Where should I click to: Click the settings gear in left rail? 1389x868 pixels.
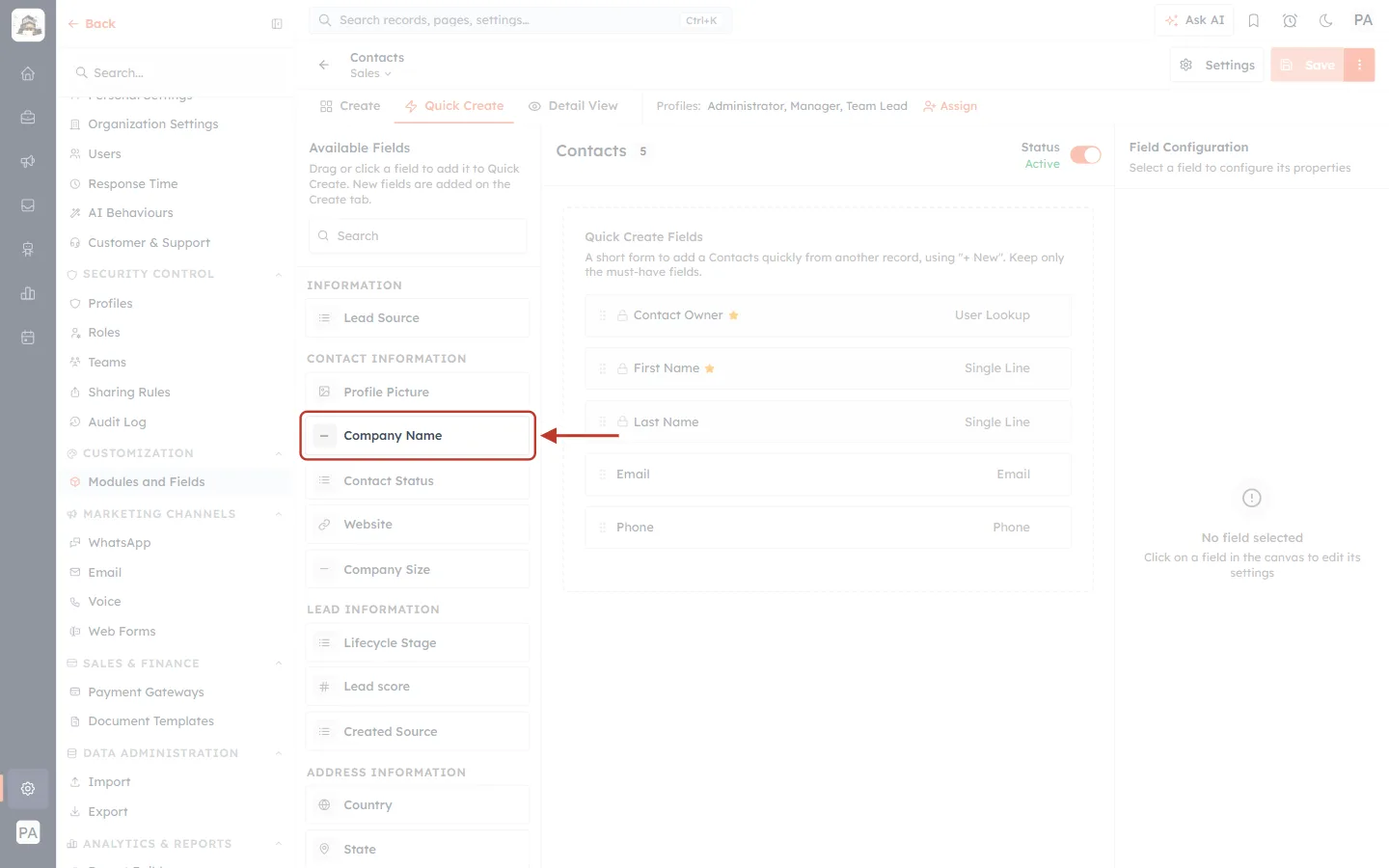28,788
